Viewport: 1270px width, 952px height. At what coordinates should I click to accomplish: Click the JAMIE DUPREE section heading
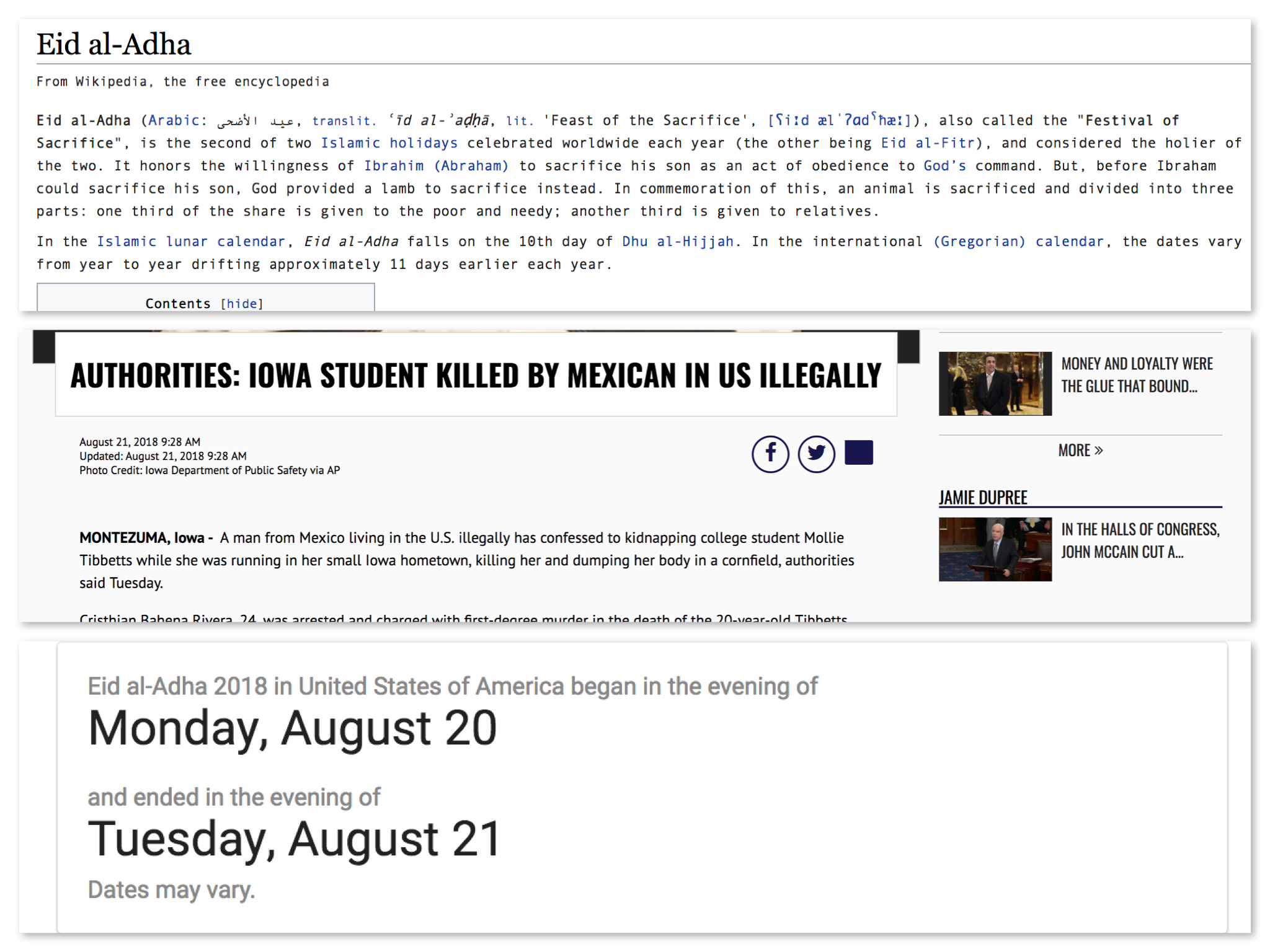(x=983, y=498)
